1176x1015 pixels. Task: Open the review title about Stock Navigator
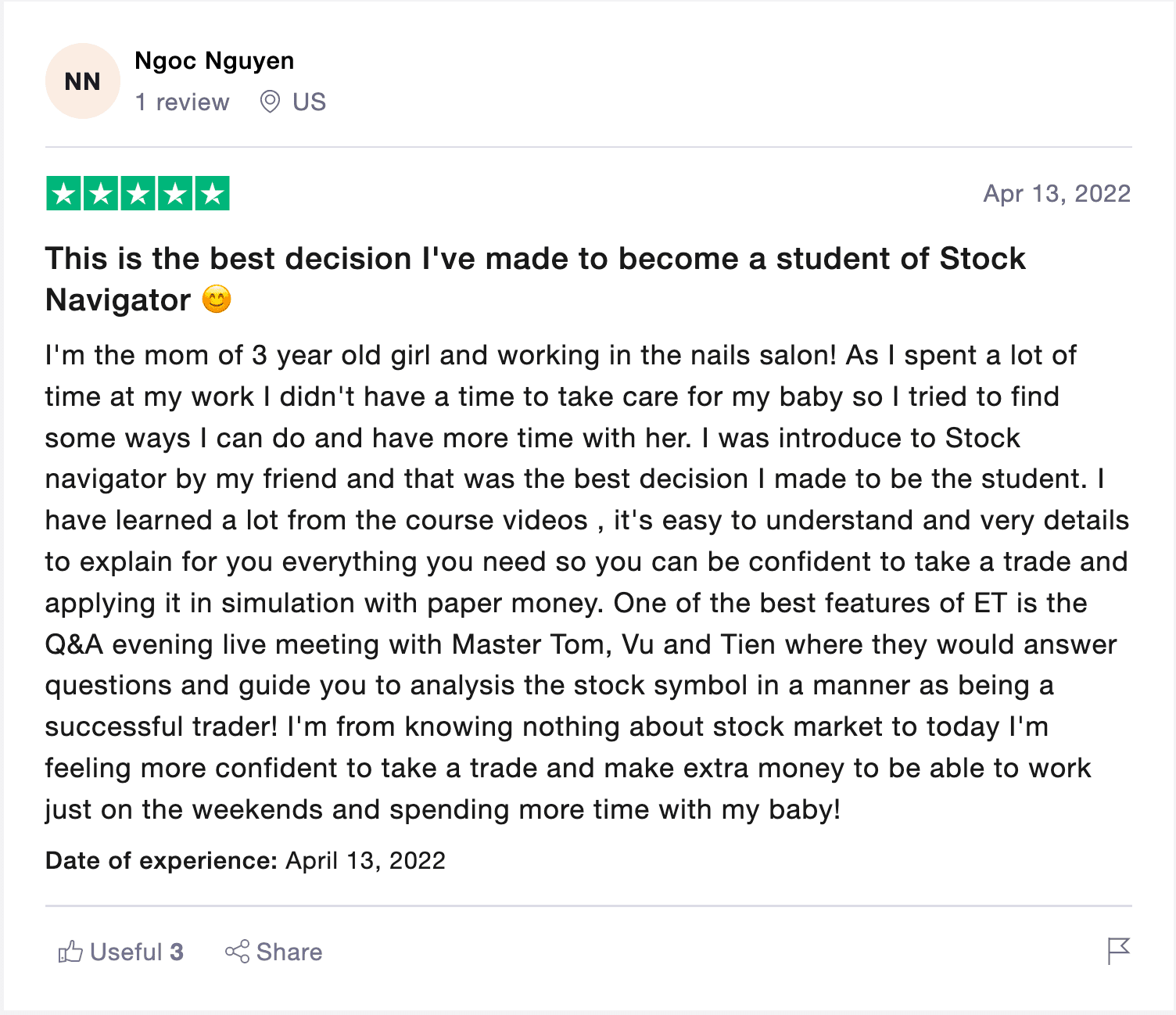(x=536, y=279)
